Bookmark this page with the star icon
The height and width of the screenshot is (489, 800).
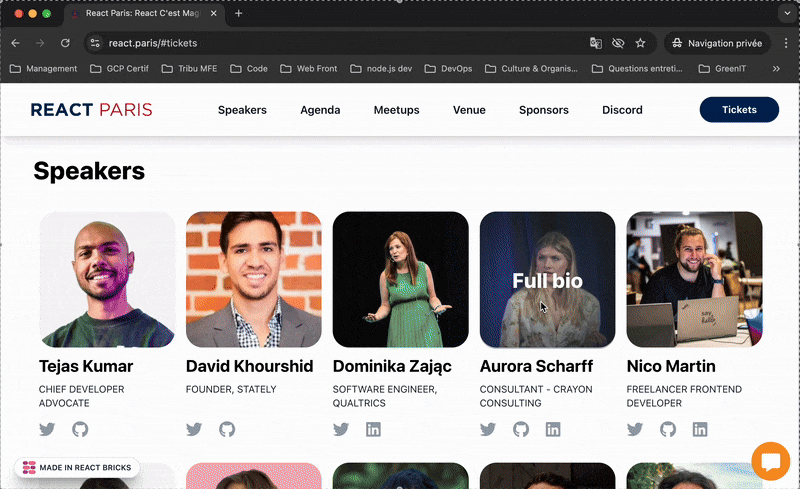640,43
